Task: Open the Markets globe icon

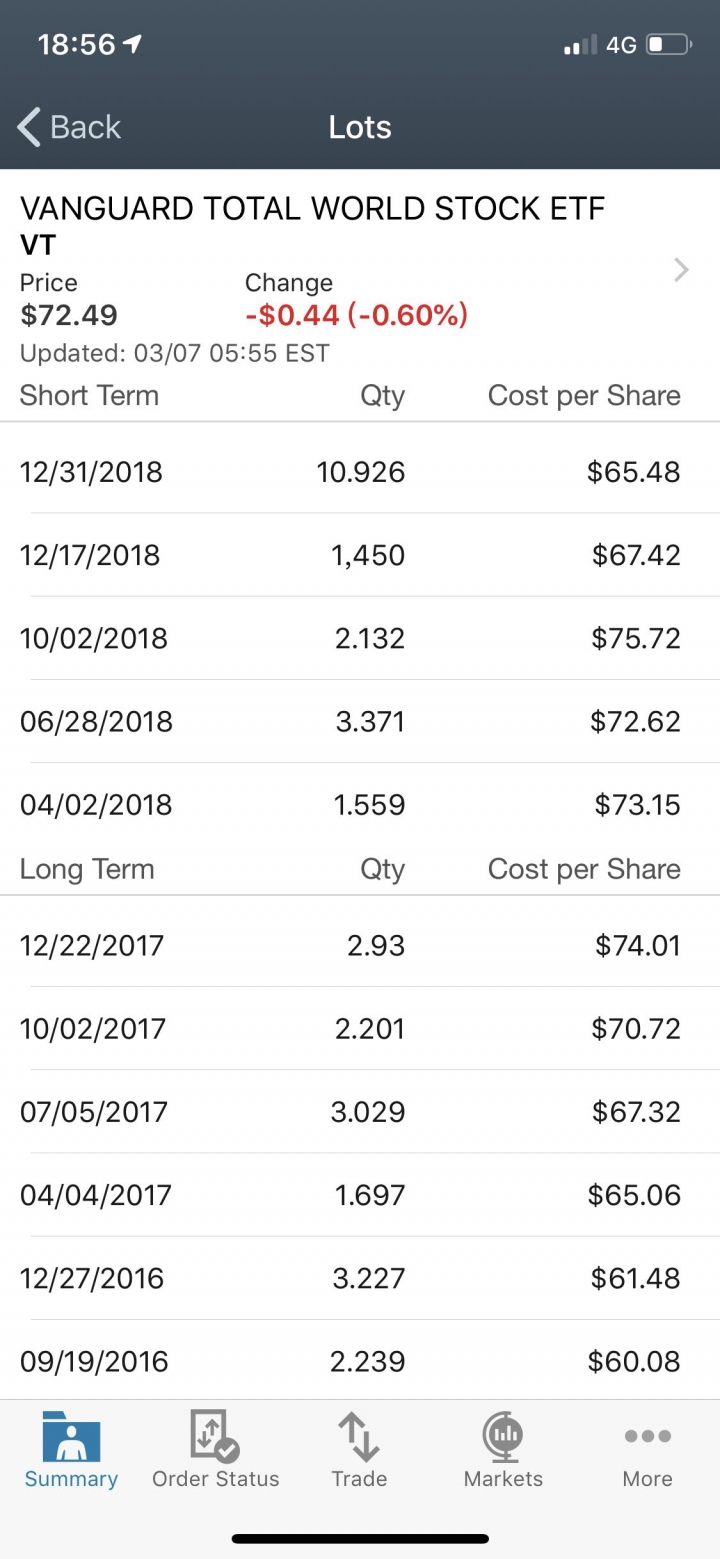Action: pos(503,1437)
